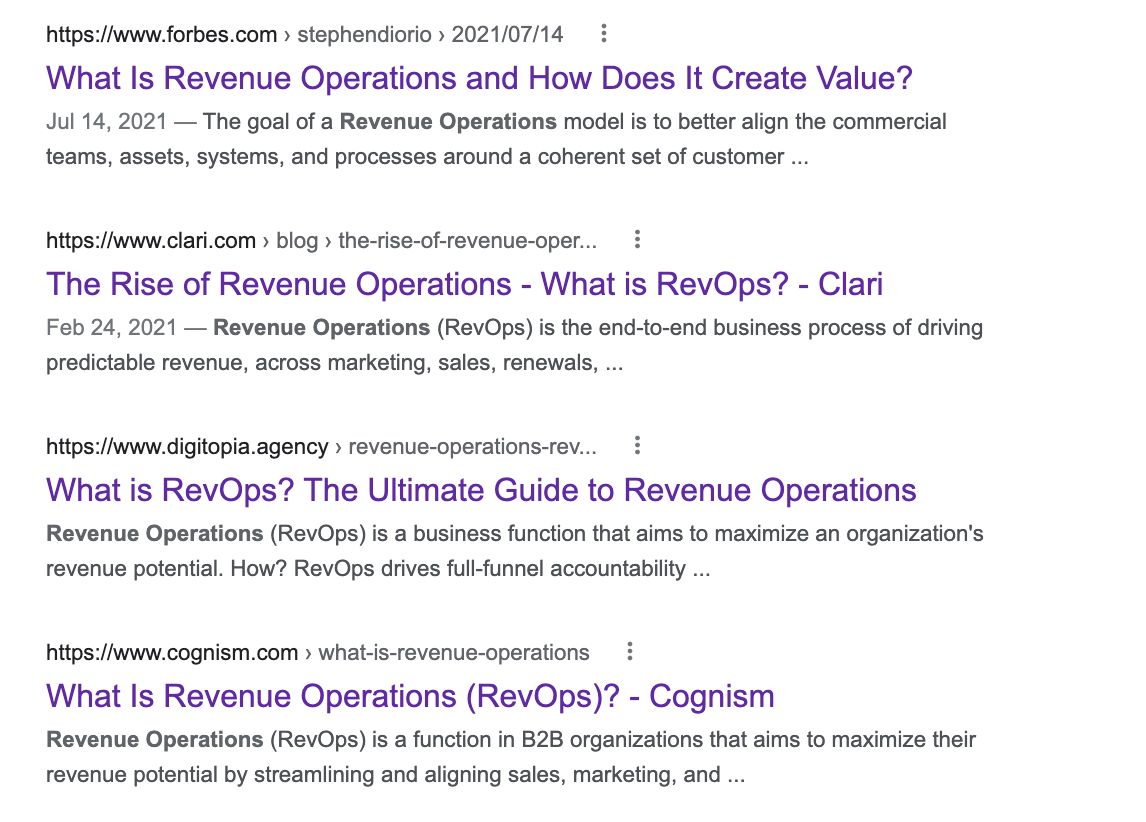Open the three-dot options for the Clari result
The height and width of the screenshot is (822, 1146).
[x=637, y=240]
